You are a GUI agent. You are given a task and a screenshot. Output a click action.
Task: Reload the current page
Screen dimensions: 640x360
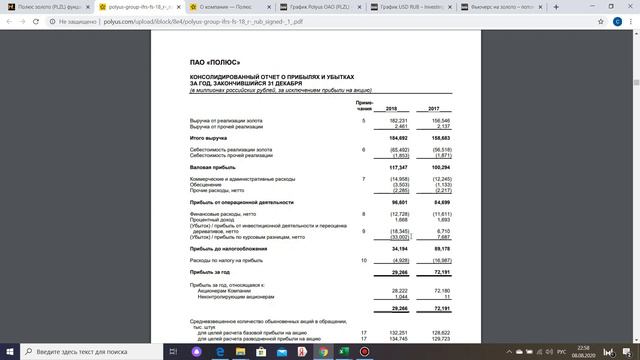tap(36, 22)
